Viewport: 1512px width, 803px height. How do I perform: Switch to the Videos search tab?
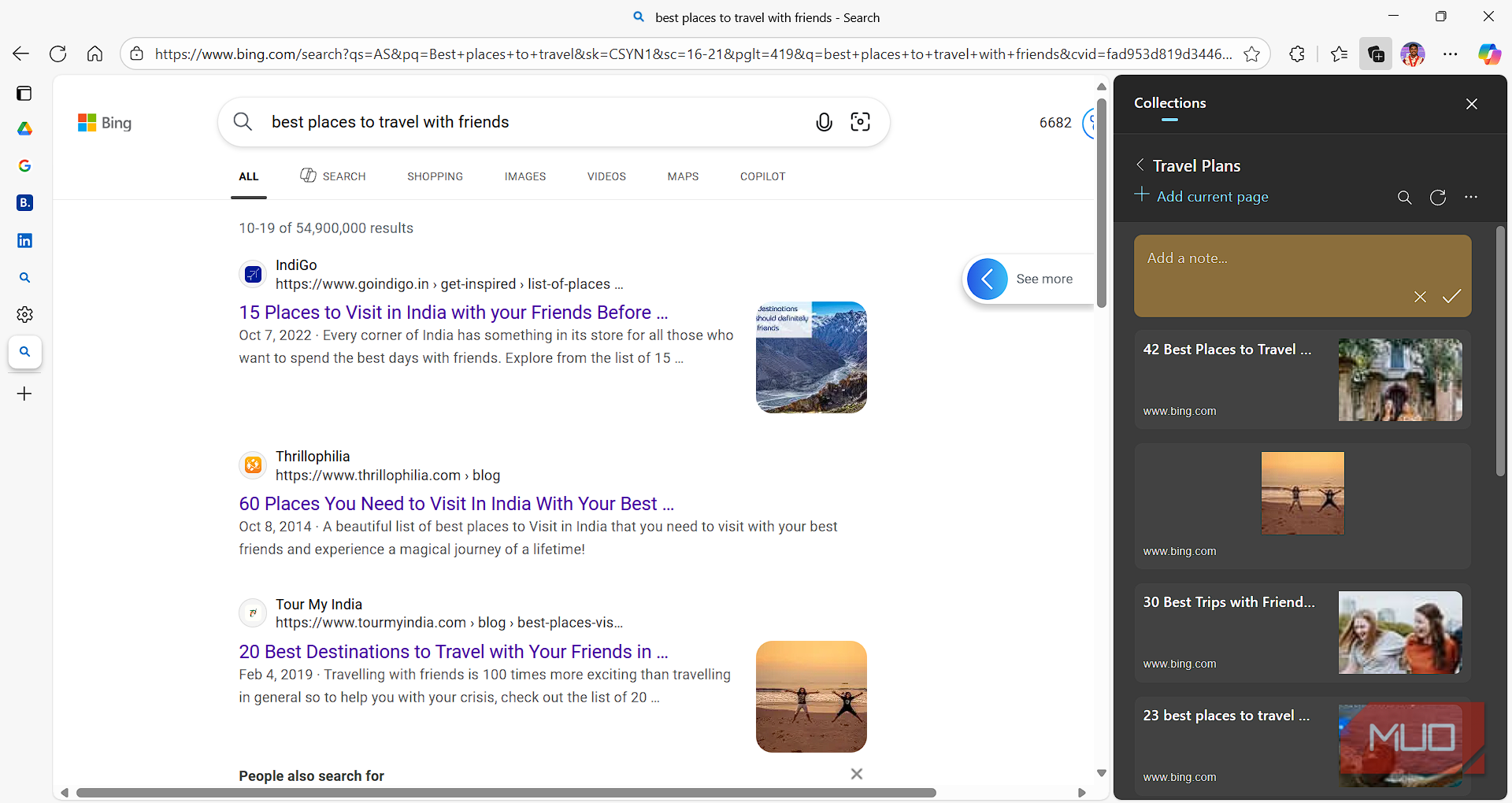[606, 176]
